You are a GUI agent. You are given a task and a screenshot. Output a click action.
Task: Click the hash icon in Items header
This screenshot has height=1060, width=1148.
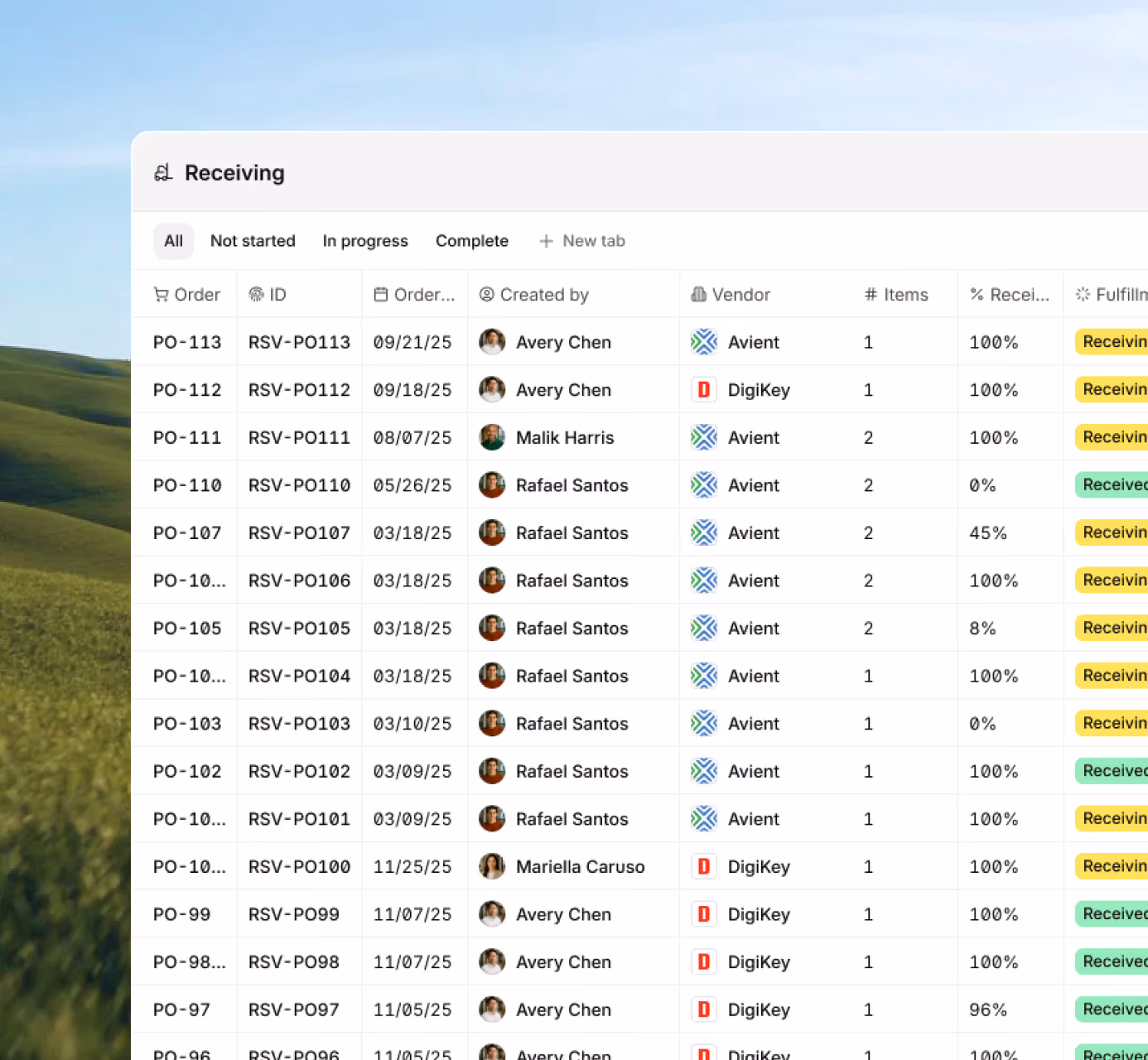(x=871, y=295)
